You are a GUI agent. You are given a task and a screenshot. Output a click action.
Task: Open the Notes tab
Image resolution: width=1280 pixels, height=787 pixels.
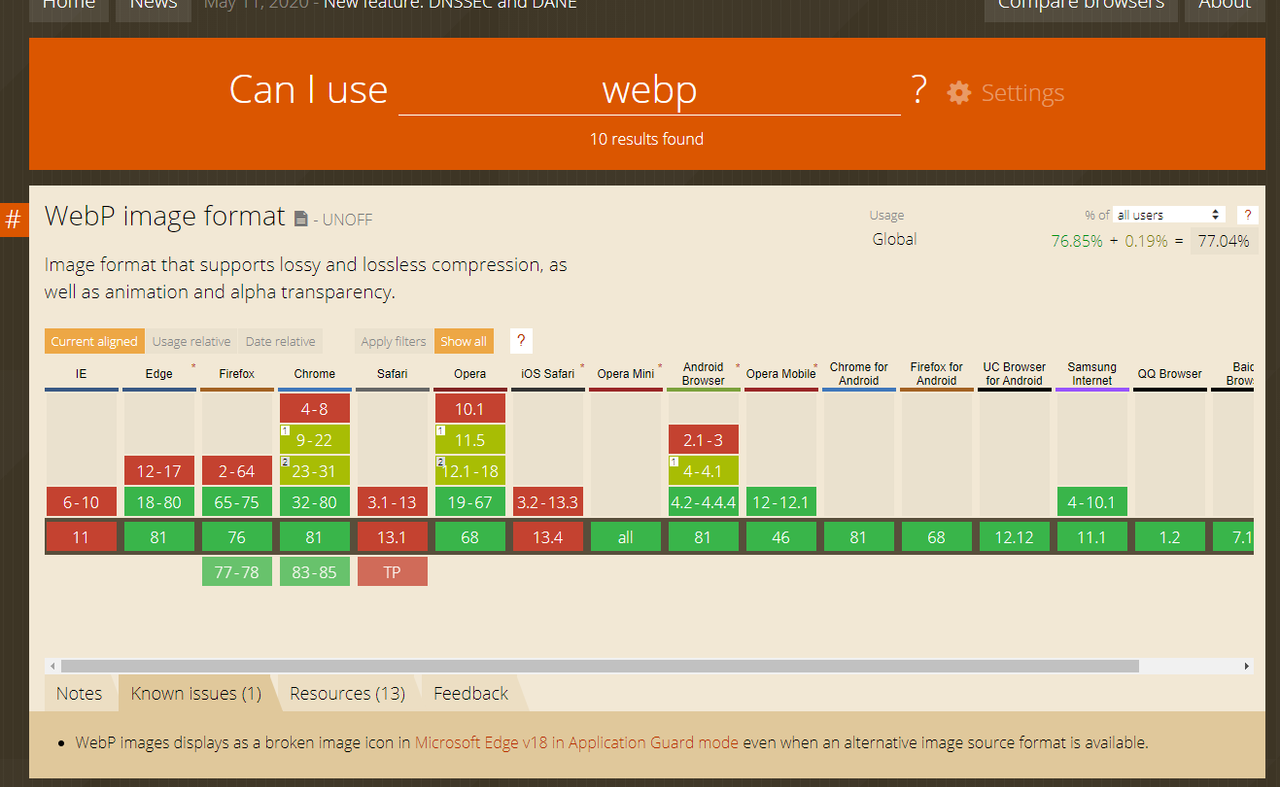pos(79,693)
